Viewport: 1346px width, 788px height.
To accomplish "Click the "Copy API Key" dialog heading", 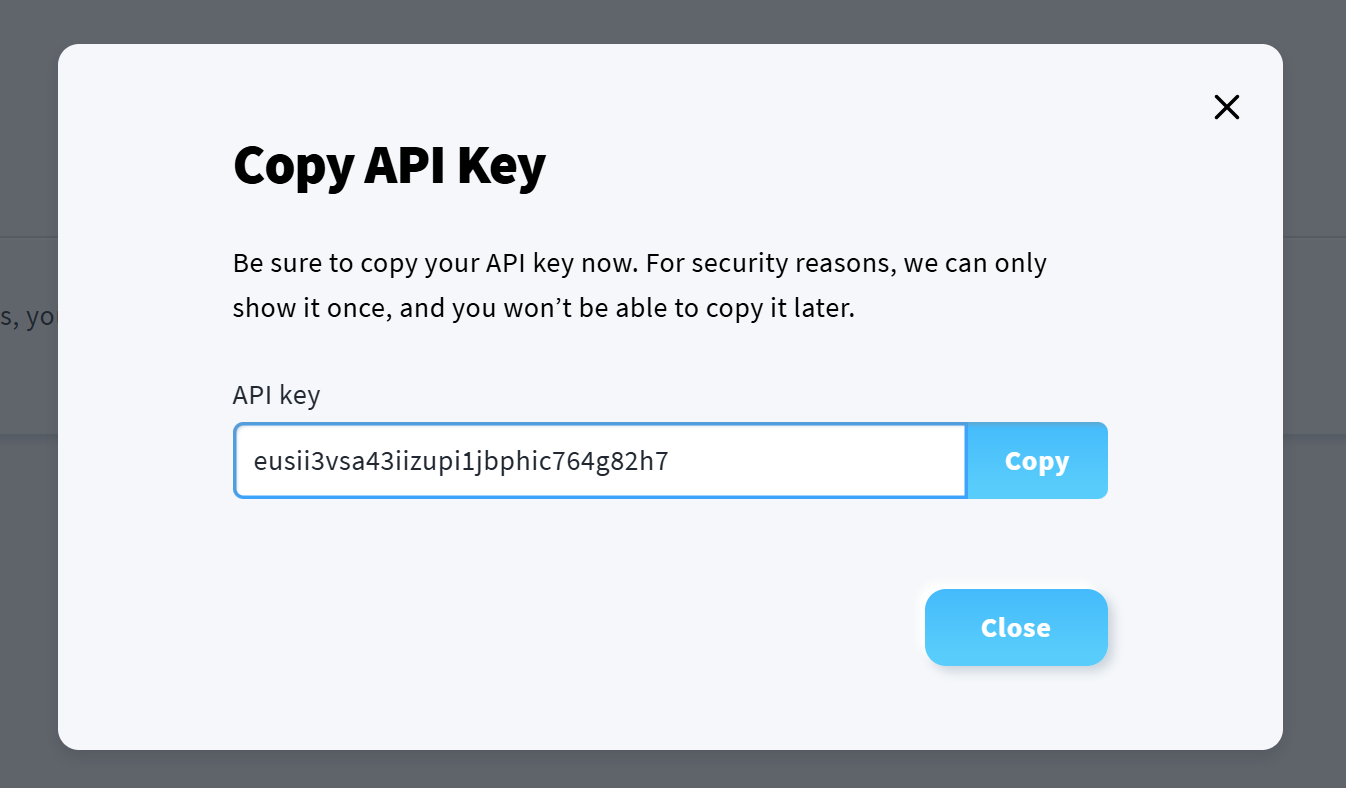I will (389, 166).
